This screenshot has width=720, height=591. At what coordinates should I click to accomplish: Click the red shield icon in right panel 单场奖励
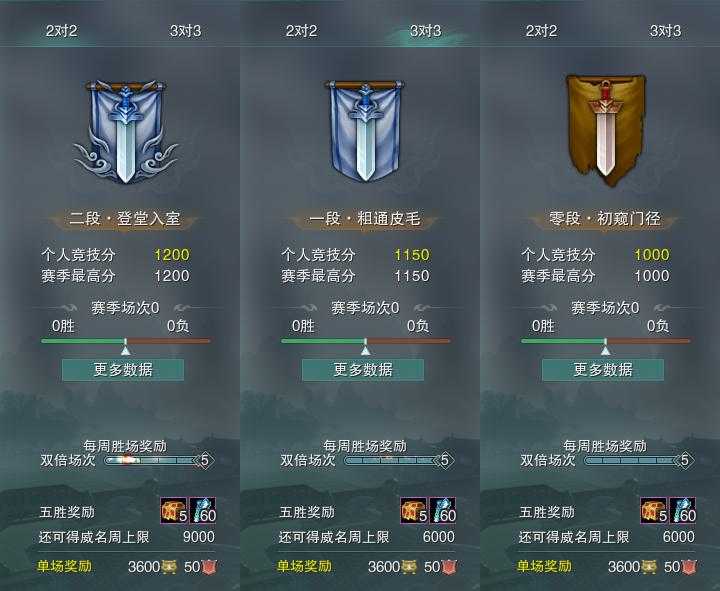689,567
